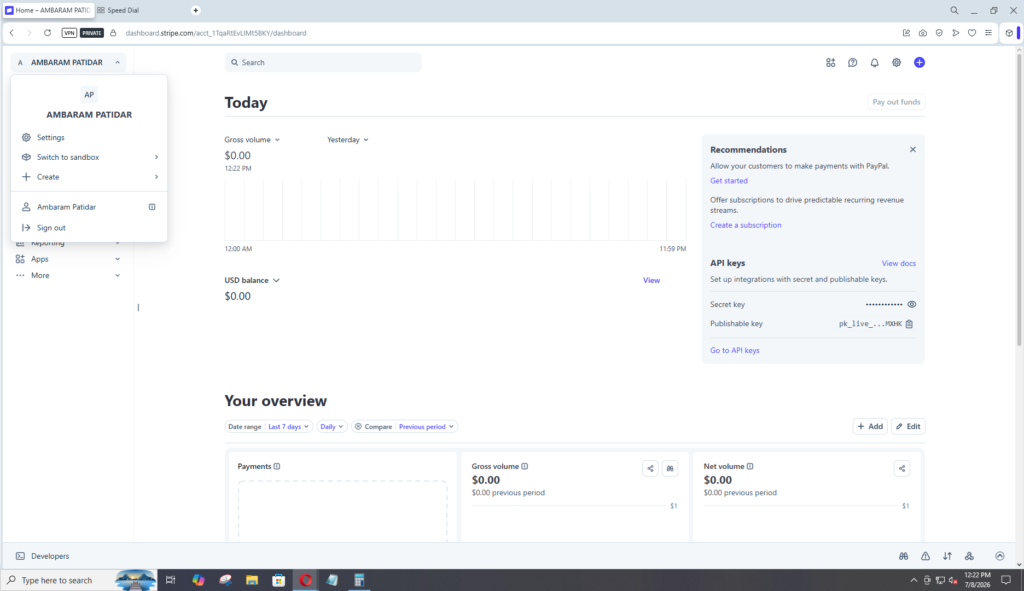Click the binoculars icon in bottom bar
Screen dimensions: 1024x591
pos(903,556)
